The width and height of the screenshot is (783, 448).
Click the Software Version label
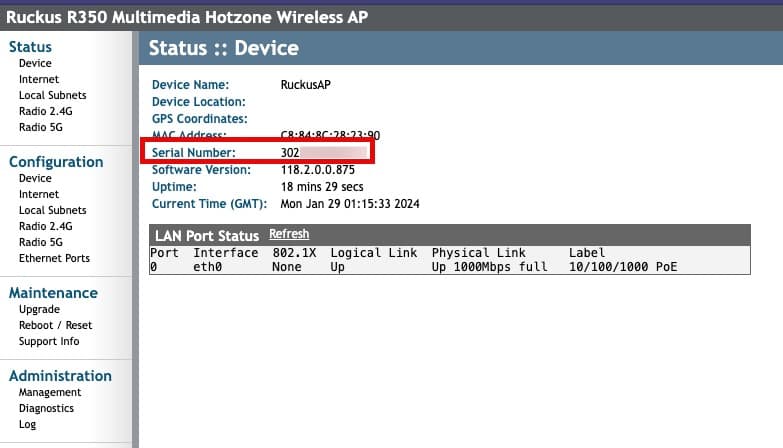(201, 170)
